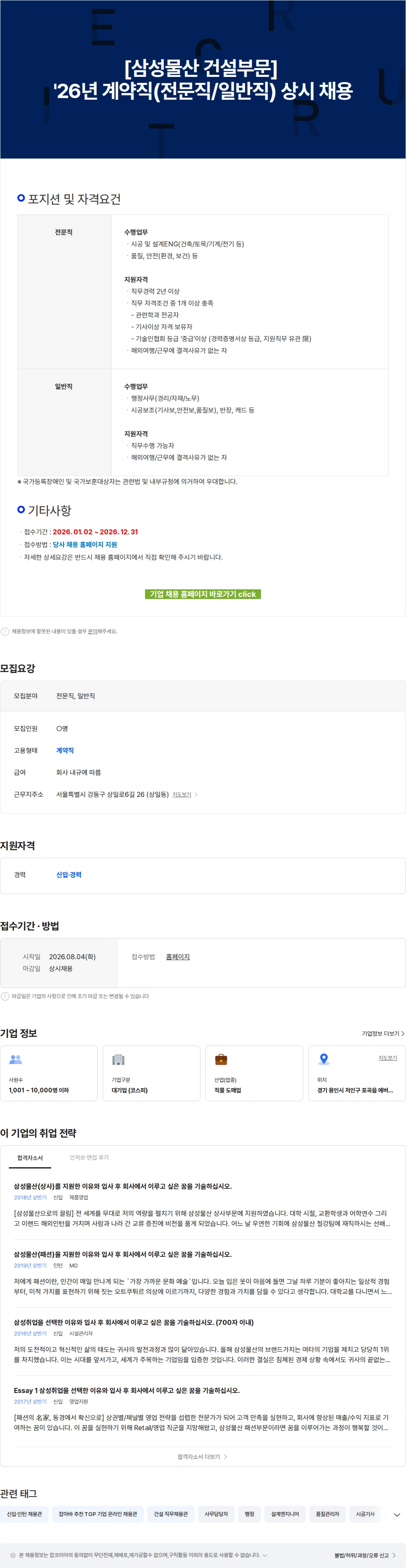This screenshot has height=1568, width=406.
Task: Click the location map pin icon
Action: [x=324, y=1060]
